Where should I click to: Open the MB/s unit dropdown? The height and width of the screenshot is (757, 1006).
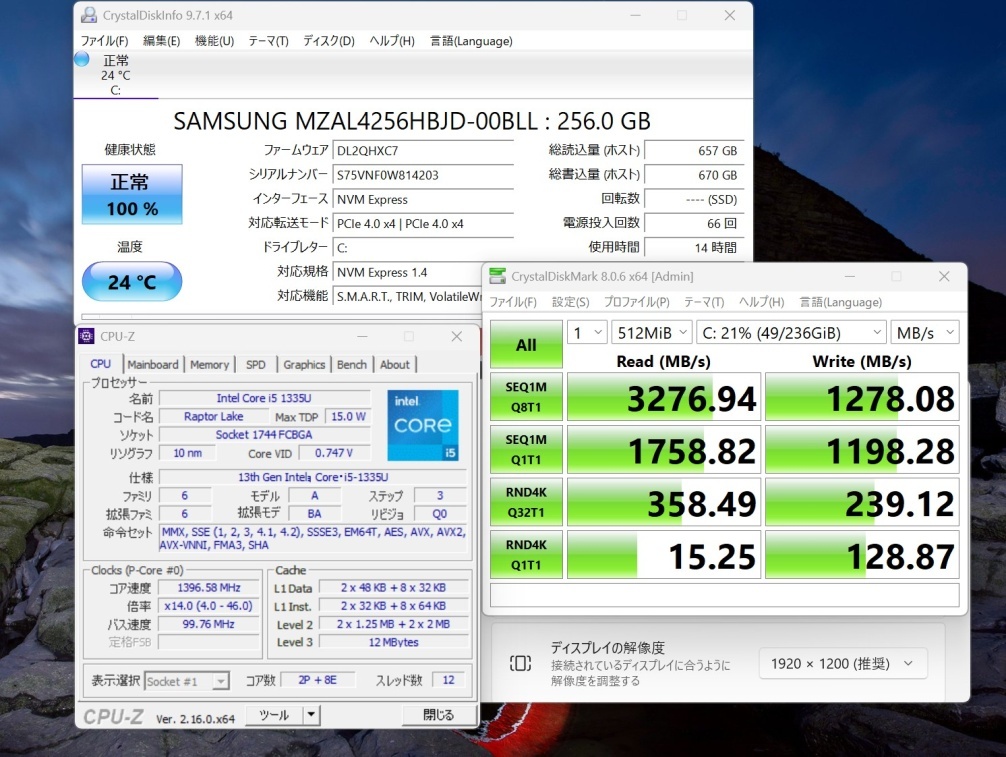(x=926, y=332)
